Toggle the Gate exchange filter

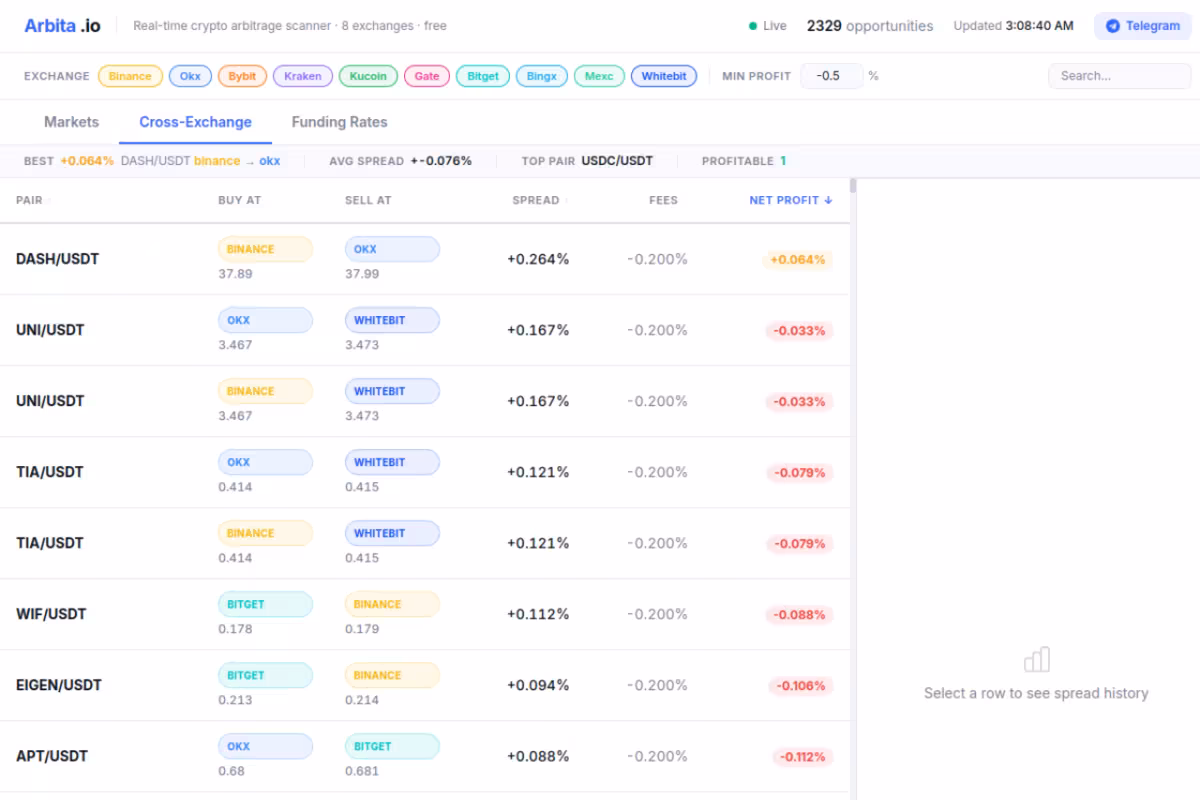[427, 76]
